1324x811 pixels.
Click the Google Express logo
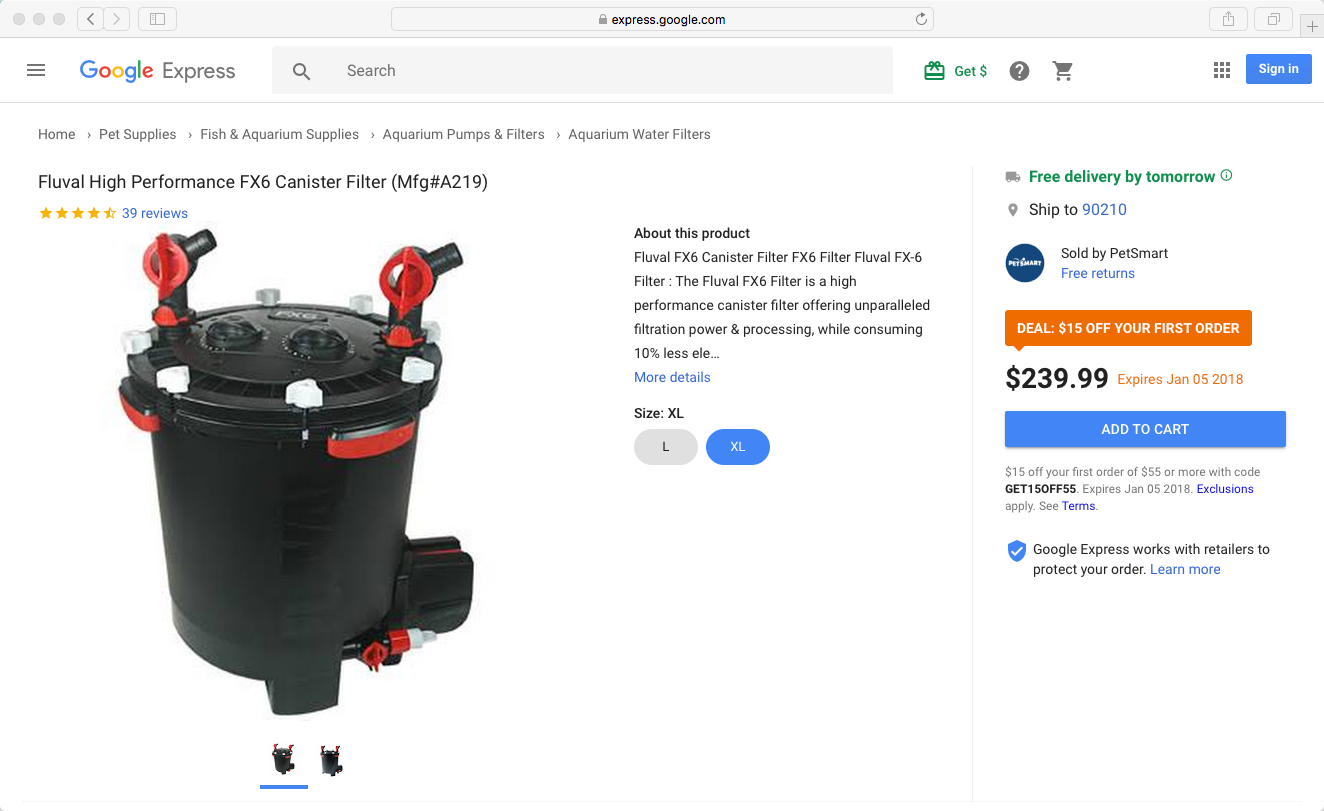pyautogui.click(x=157, y=70)
